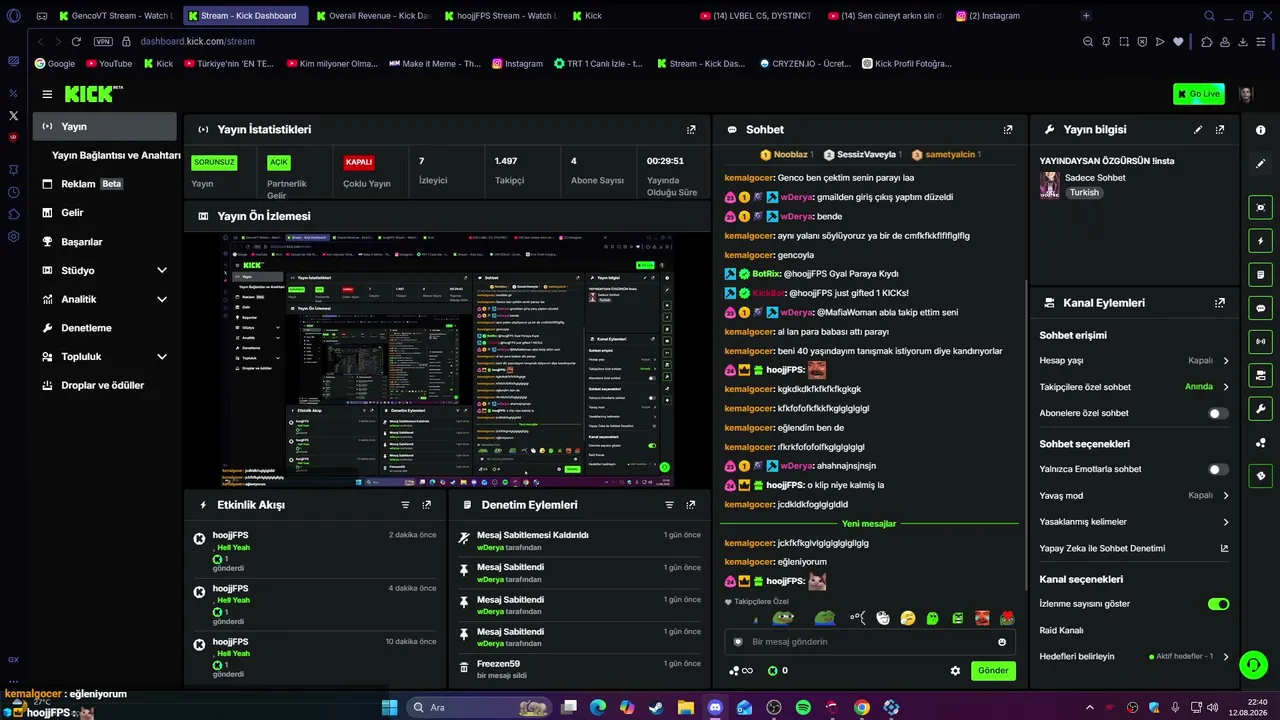Pop out the Yayın İstatistikleri panel
This screenshot has height=720, width=1280.
point(691,130)
